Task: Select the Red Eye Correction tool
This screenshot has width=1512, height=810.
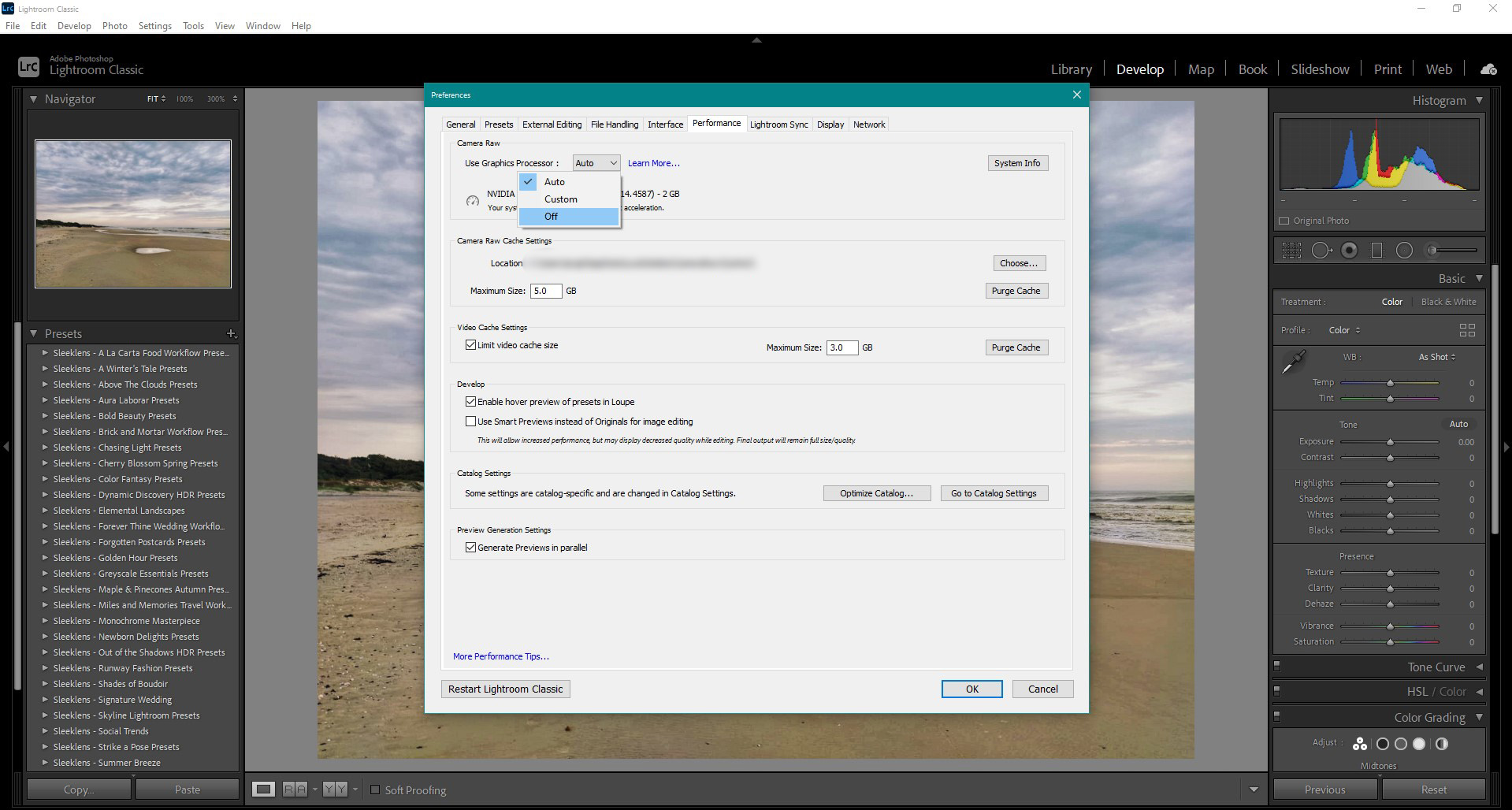Action: coord(1350,251)
